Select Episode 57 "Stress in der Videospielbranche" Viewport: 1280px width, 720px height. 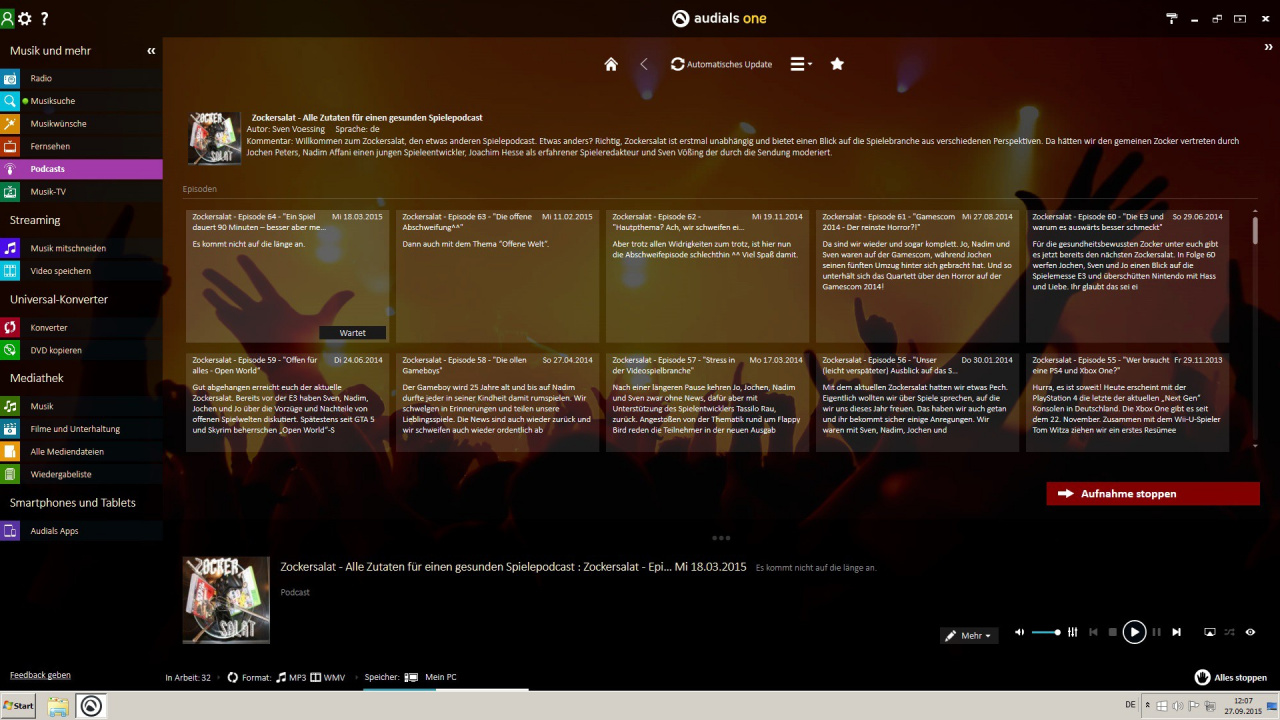708,402
